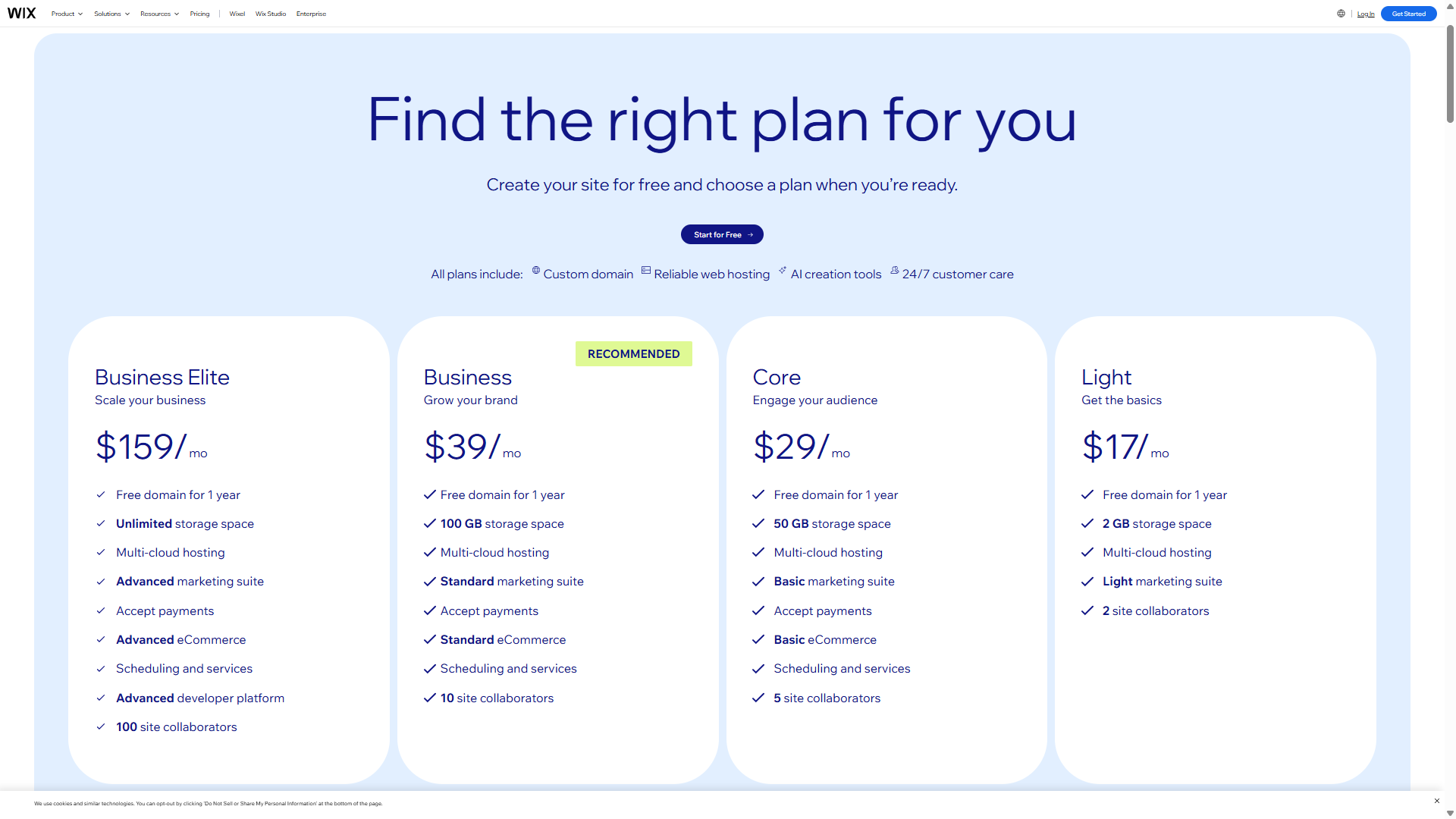Click the Log In link
Image resolution: width=1456 pixels, height=819 pixels.
click(1366, 14)
